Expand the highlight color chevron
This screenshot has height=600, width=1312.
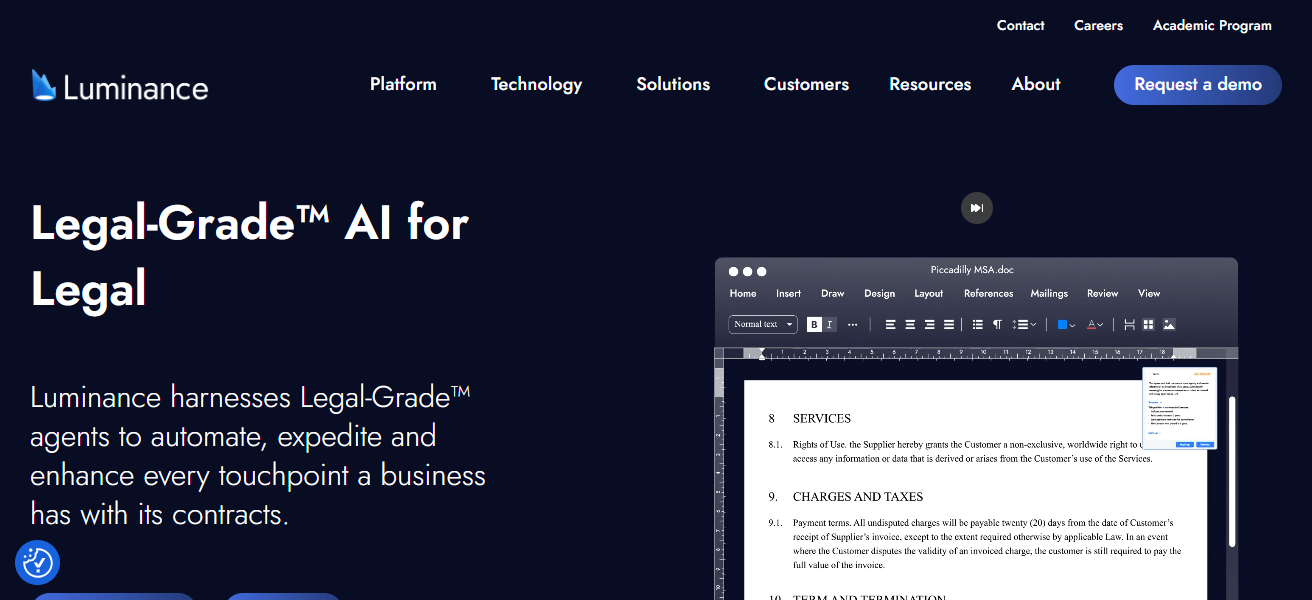[1072, 324]
